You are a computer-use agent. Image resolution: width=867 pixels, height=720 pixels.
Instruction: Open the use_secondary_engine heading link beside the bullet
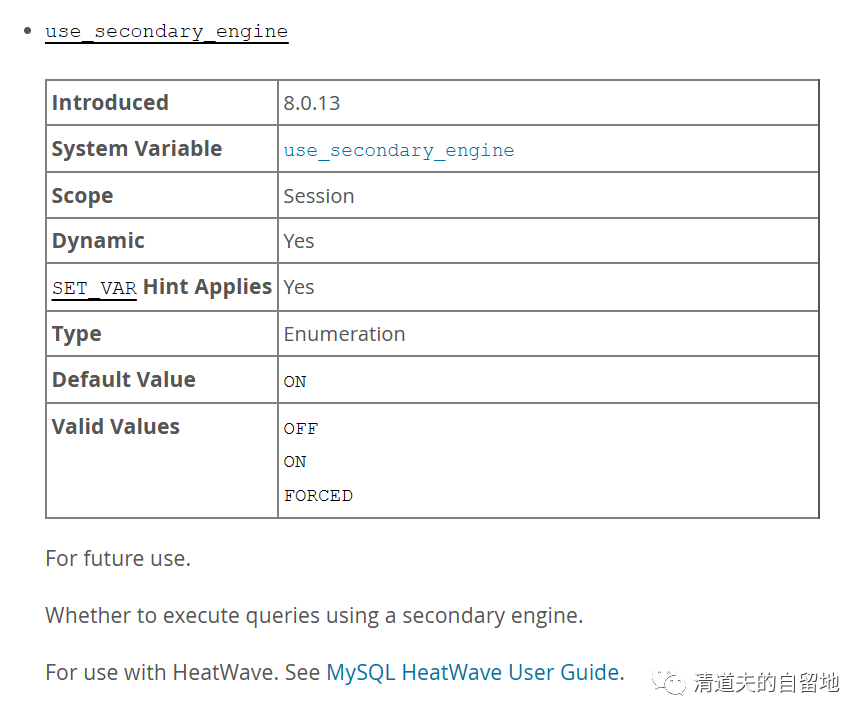pyautogui.click(x=166, y=31)
